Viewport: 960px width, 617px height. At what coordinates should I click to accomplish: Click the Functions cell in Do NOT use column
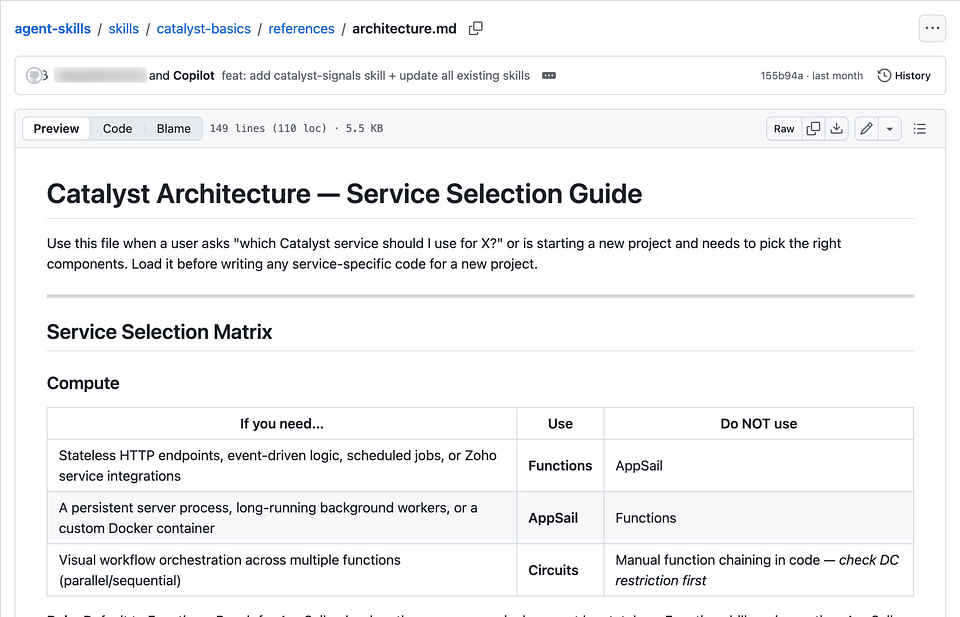pos(759,518)
